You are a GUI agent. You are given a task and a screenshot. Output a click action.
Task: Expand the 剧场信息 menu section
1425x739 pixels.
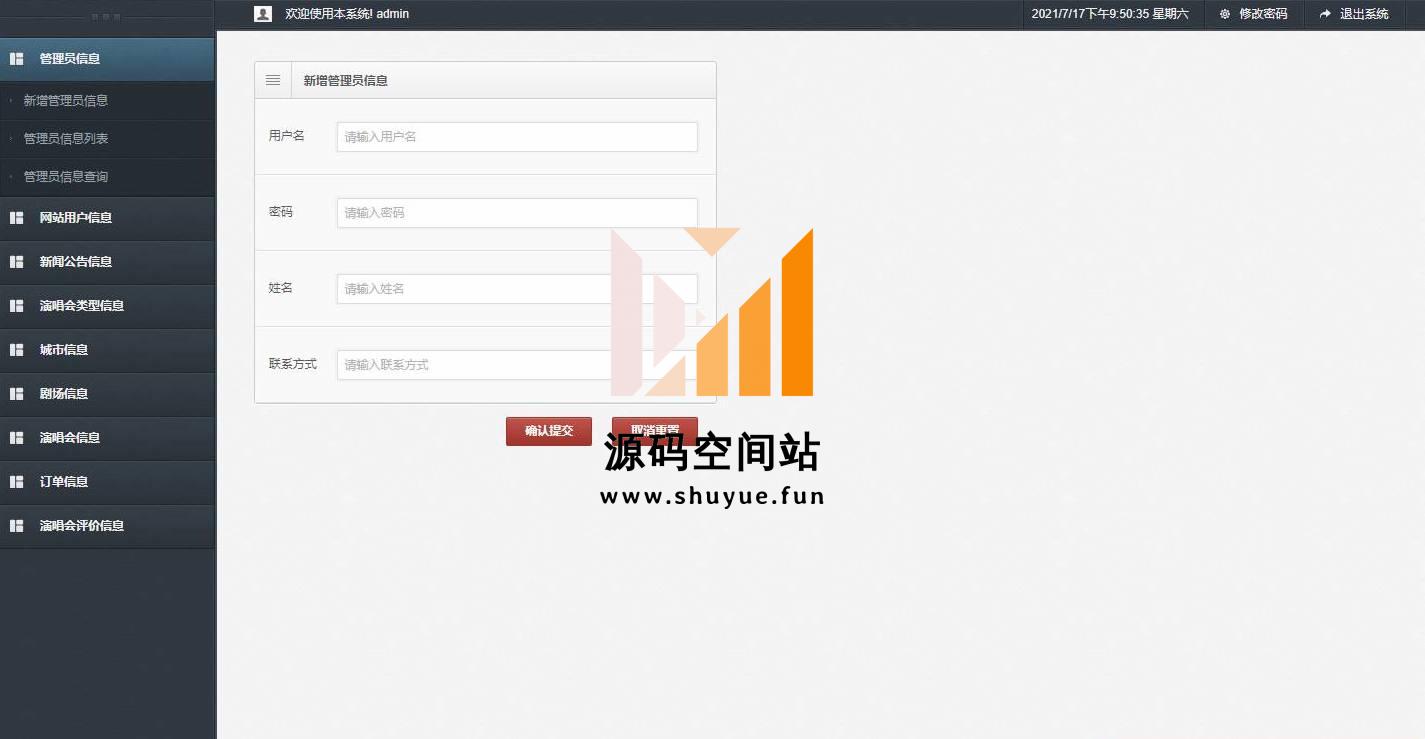107,394
